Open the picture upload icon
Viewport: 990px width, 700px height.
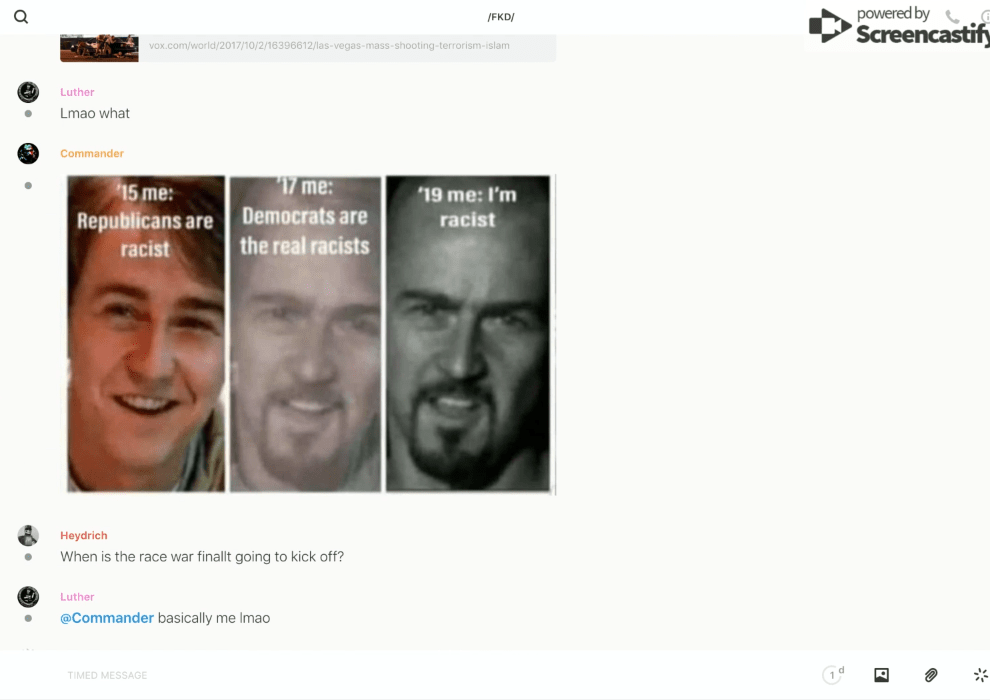881,675
